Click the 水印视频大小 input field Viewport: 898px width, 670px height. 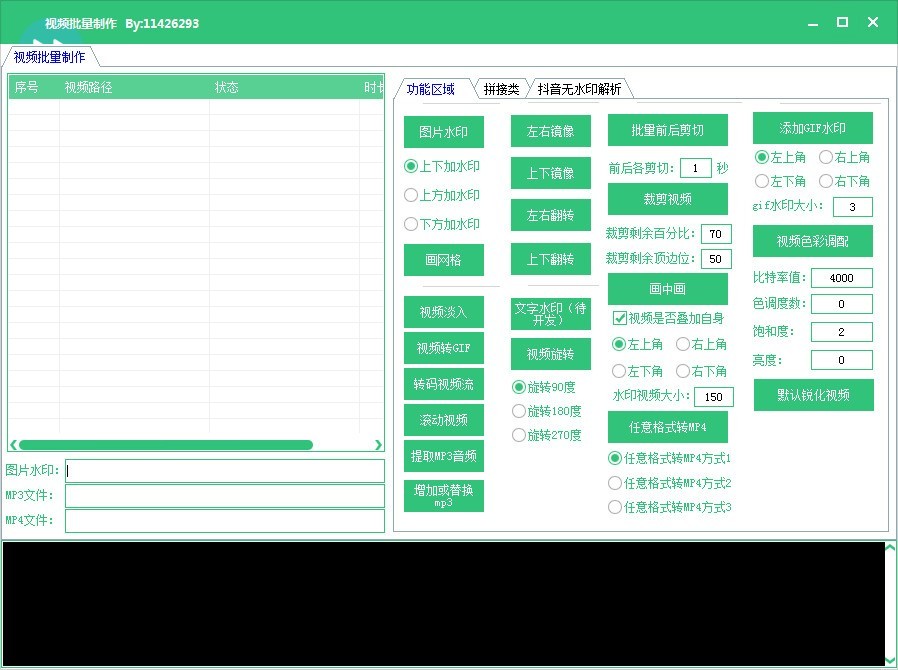click(714, 397)
